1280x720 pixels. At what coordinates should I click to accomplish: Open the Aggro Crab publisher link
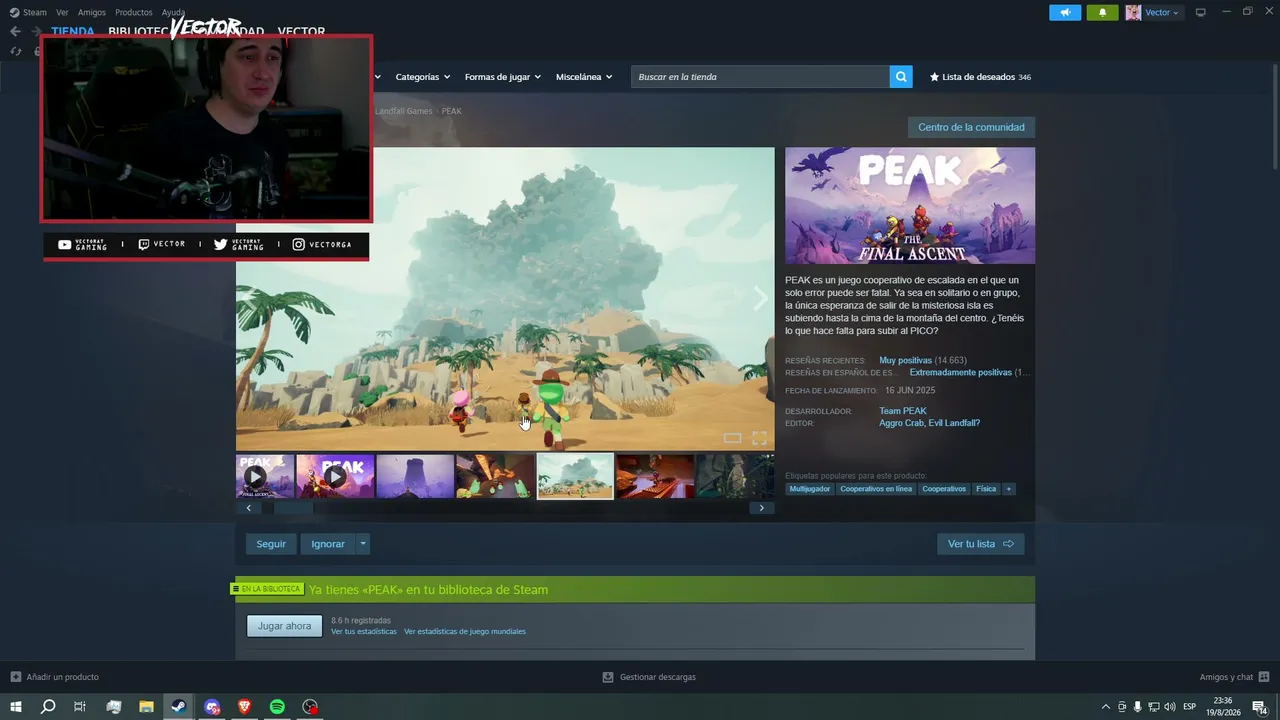901,423
